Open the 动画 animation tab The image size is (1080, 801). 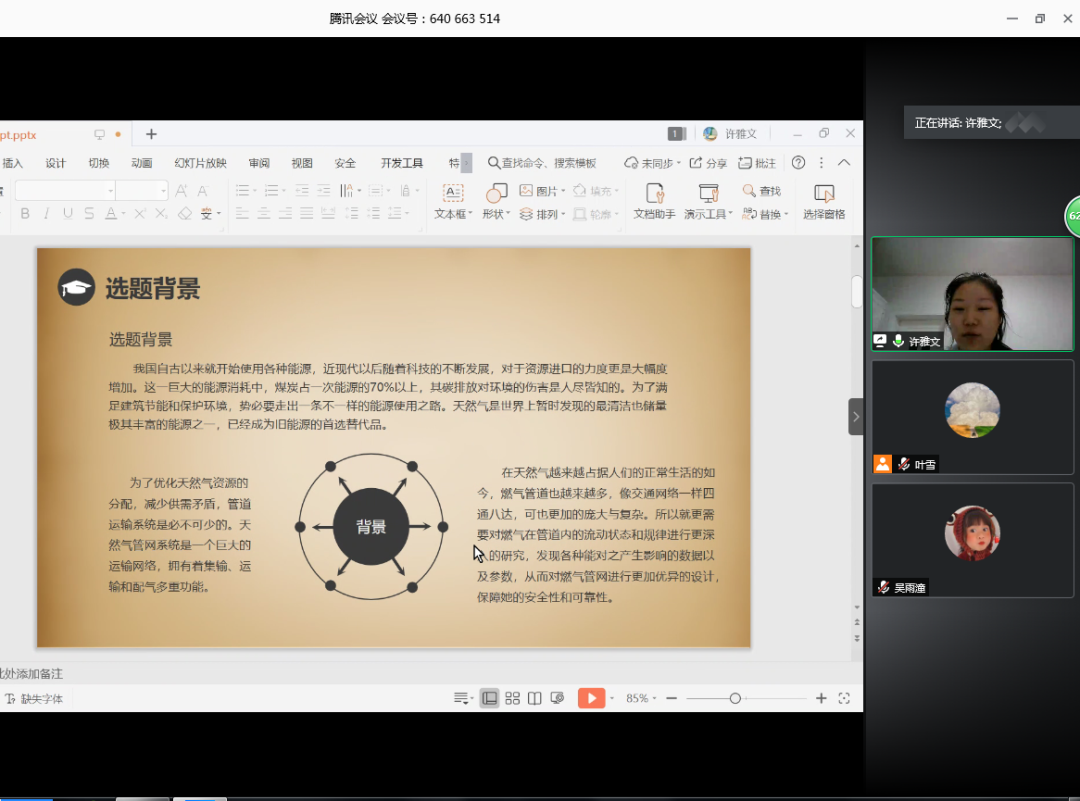pyautogui.click(x=141, y=163)
